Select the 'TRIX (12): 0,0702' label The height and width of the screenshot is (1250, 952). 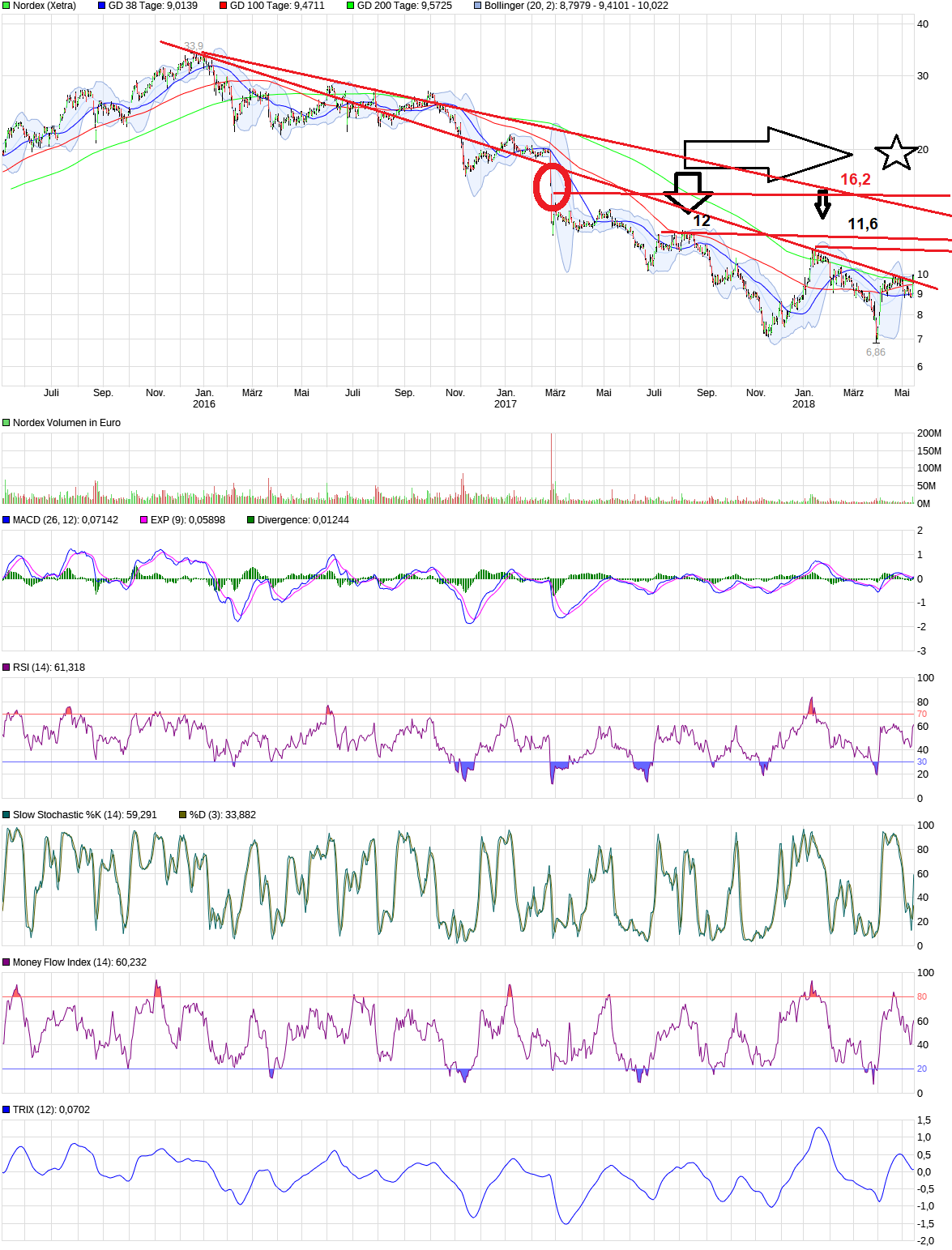(x=51, y=1110)
